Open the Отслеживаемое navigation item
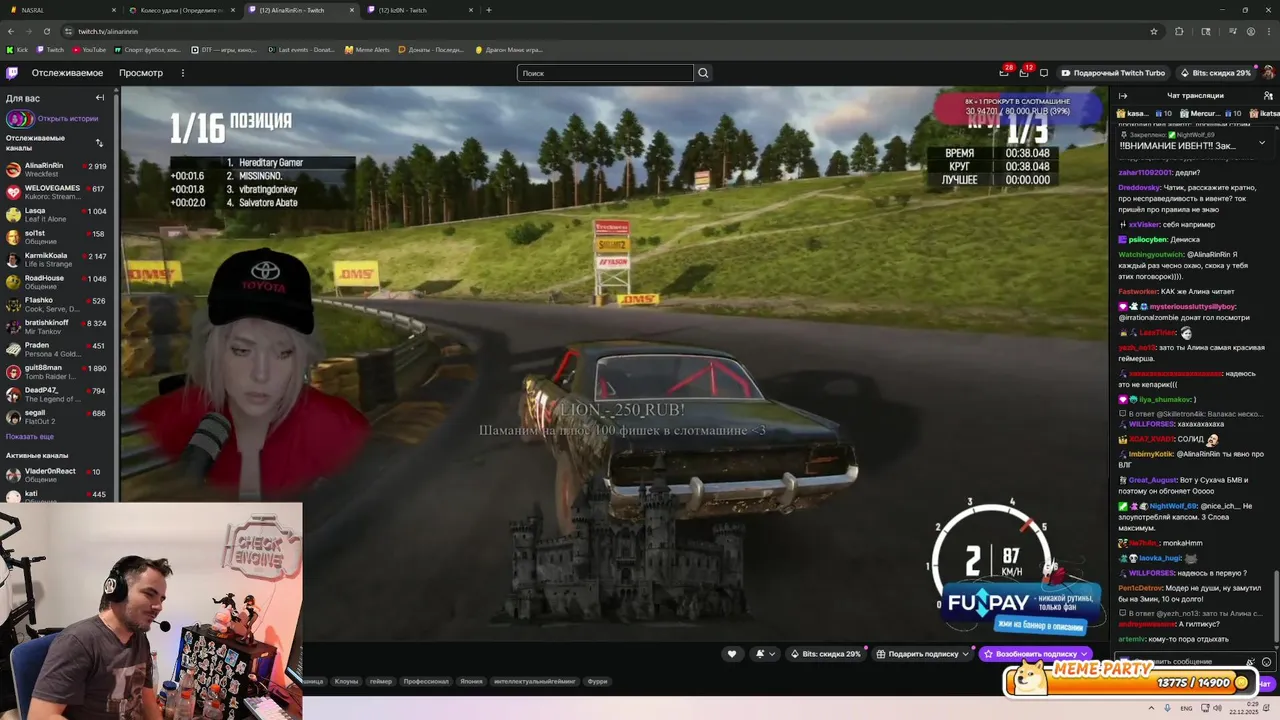Screen dimensions: 1280x720 67,72
